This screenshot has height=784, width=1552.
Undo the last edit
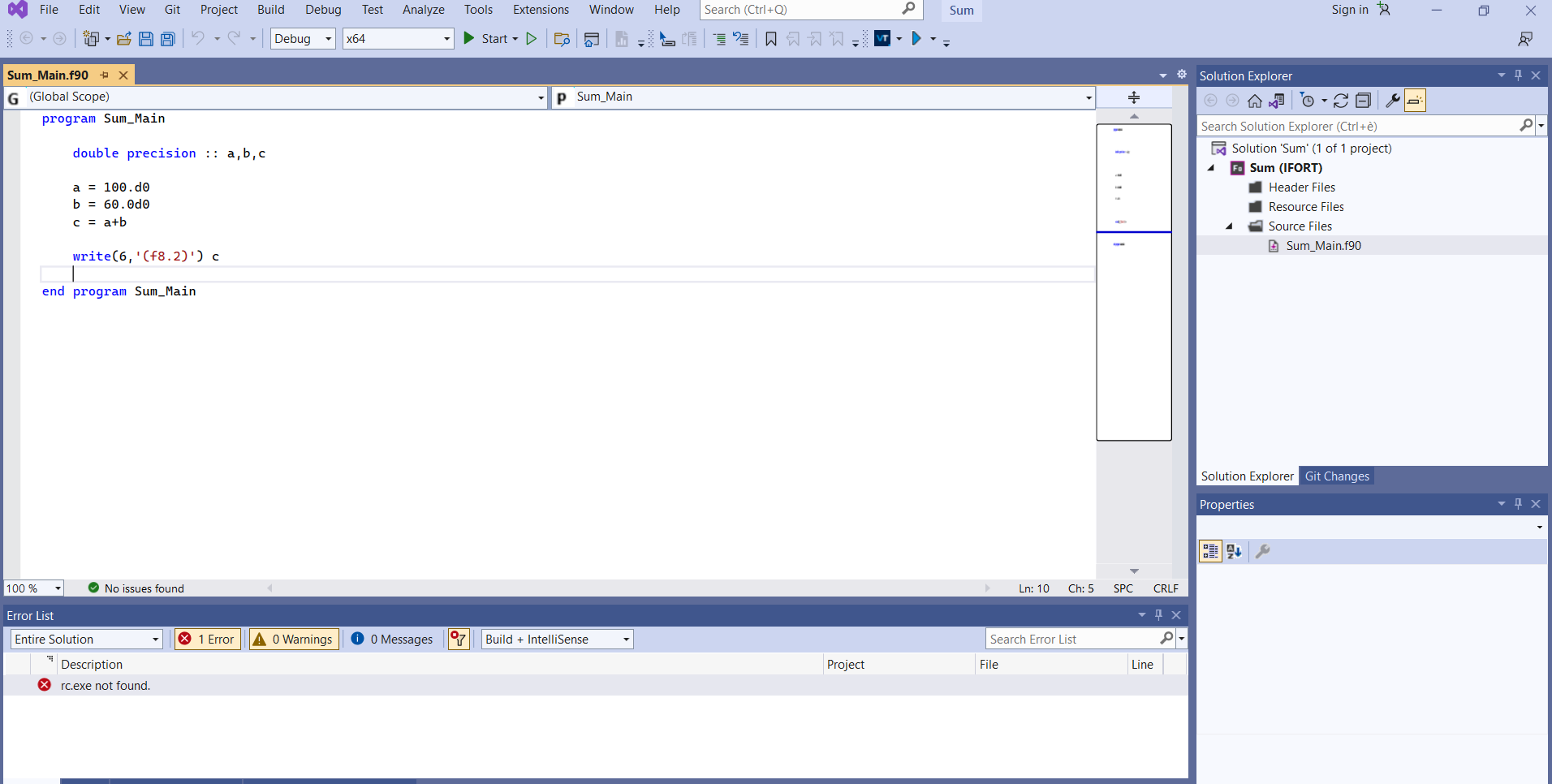point(197,38)
